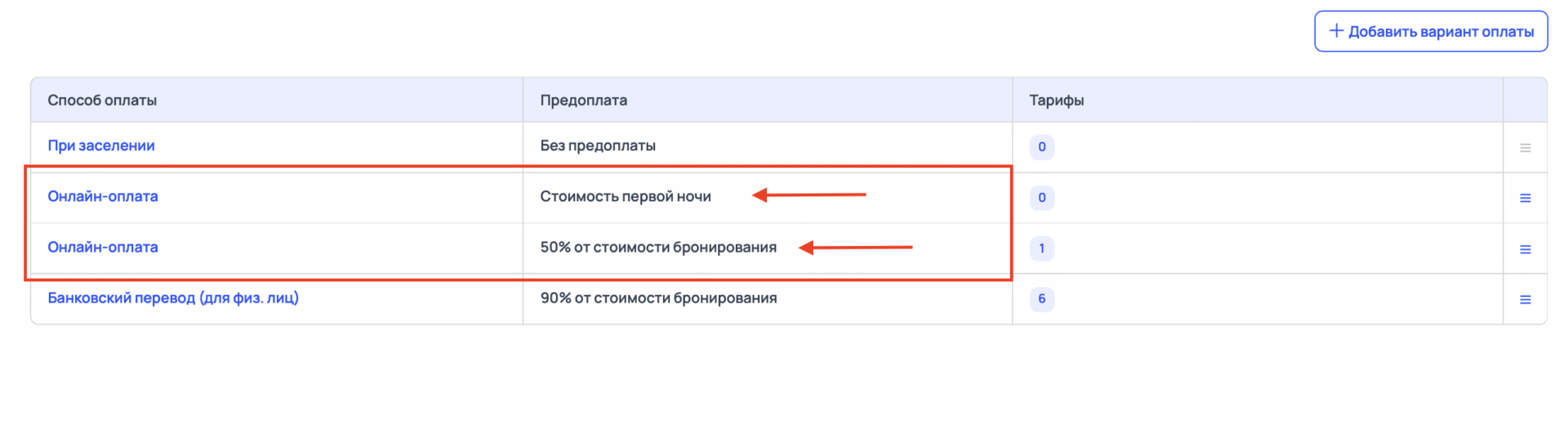Click reorder handle for the 50% 'Онлайн-оплата' row
The image size is (1568, 448).
tap(1525, 249)
